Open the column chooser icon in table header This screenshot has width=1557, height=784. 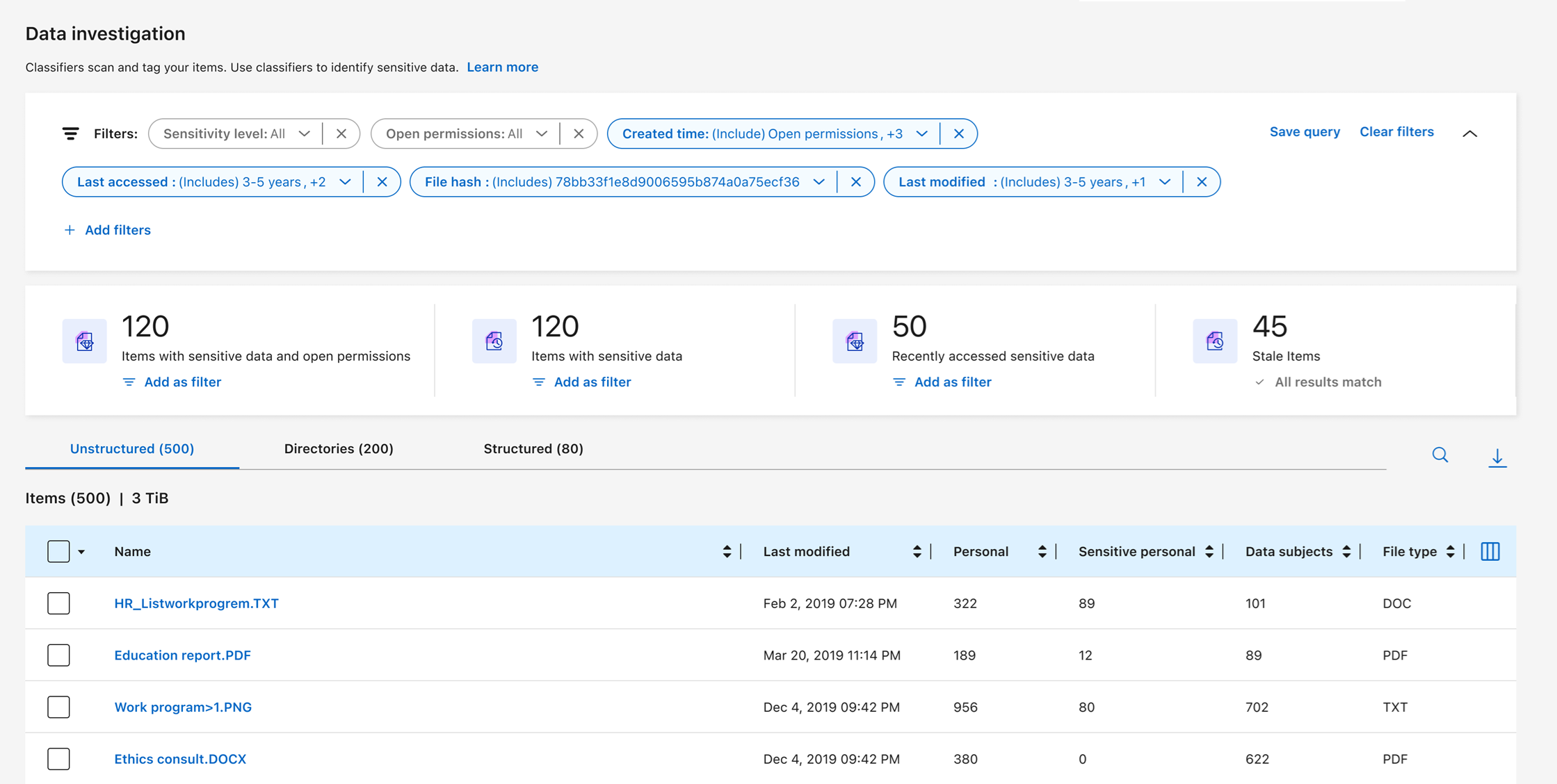coord(1490,551)
